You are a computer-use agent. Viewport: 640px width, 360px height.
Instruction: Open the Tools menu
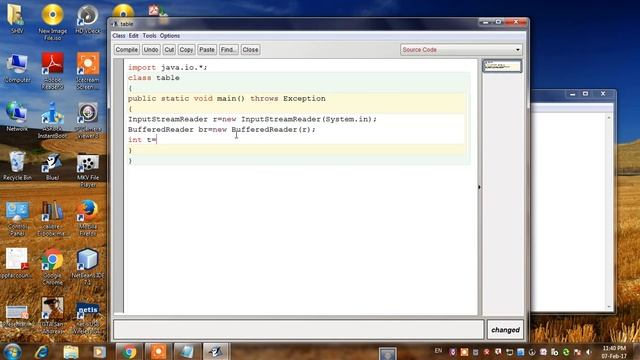pyautogui.click(x=149, y=36)
